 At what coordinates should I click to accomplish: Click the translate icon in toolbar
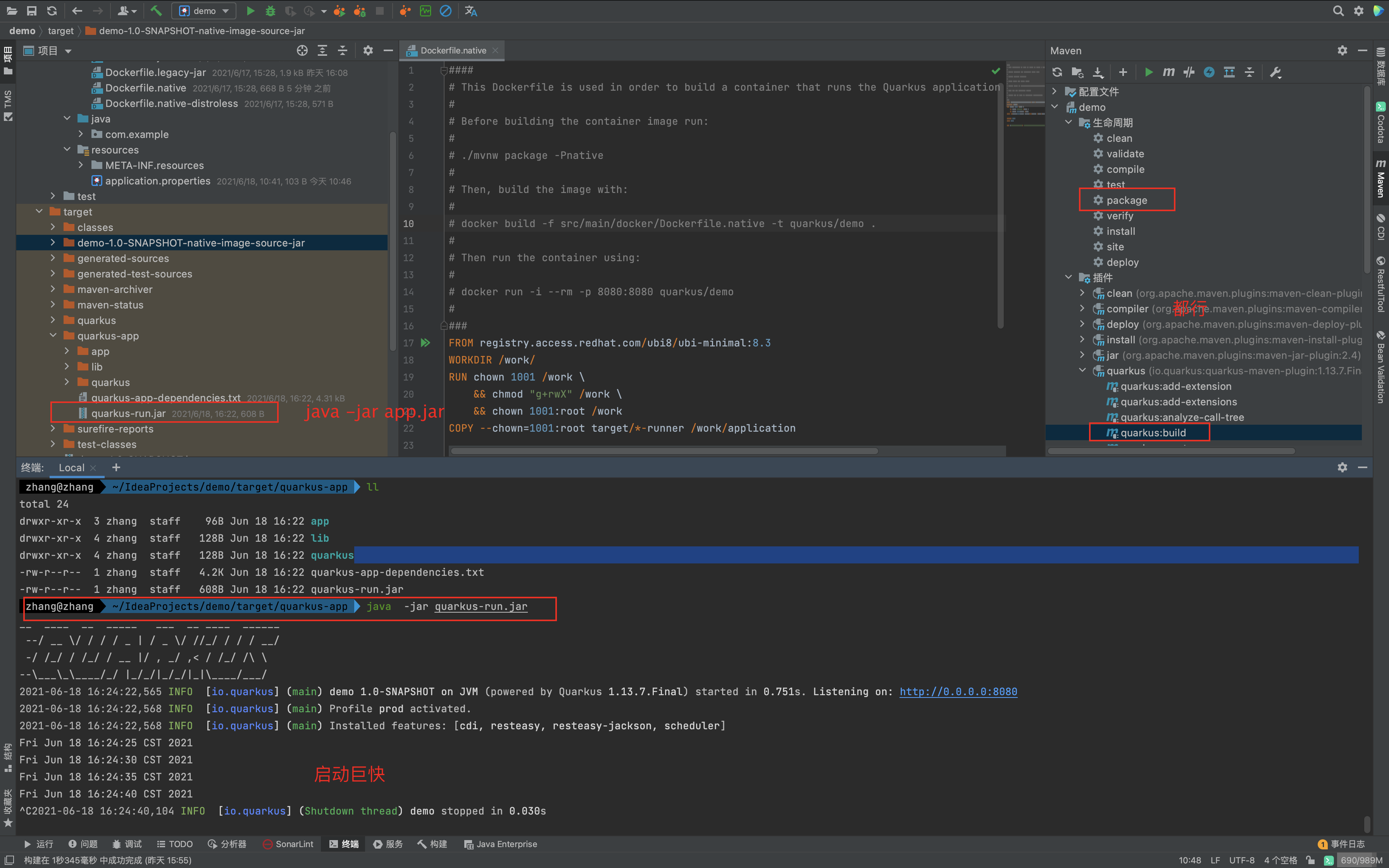click(471, 11)
